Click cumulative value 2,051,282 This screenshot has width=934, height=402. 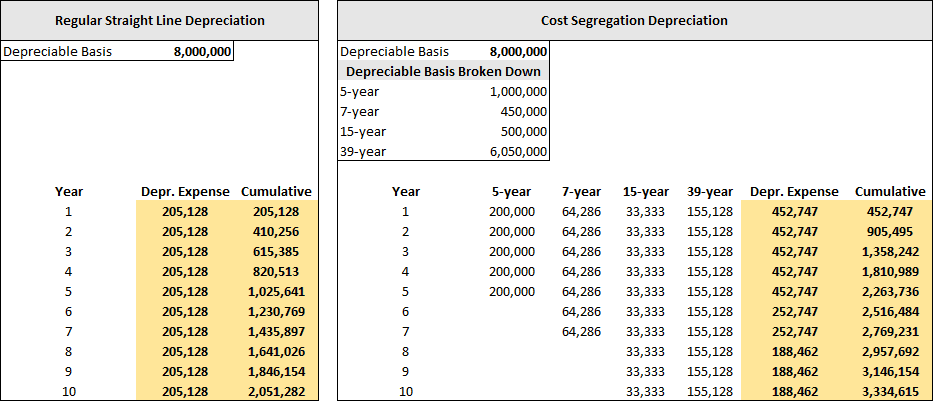[x=277, y=391]
